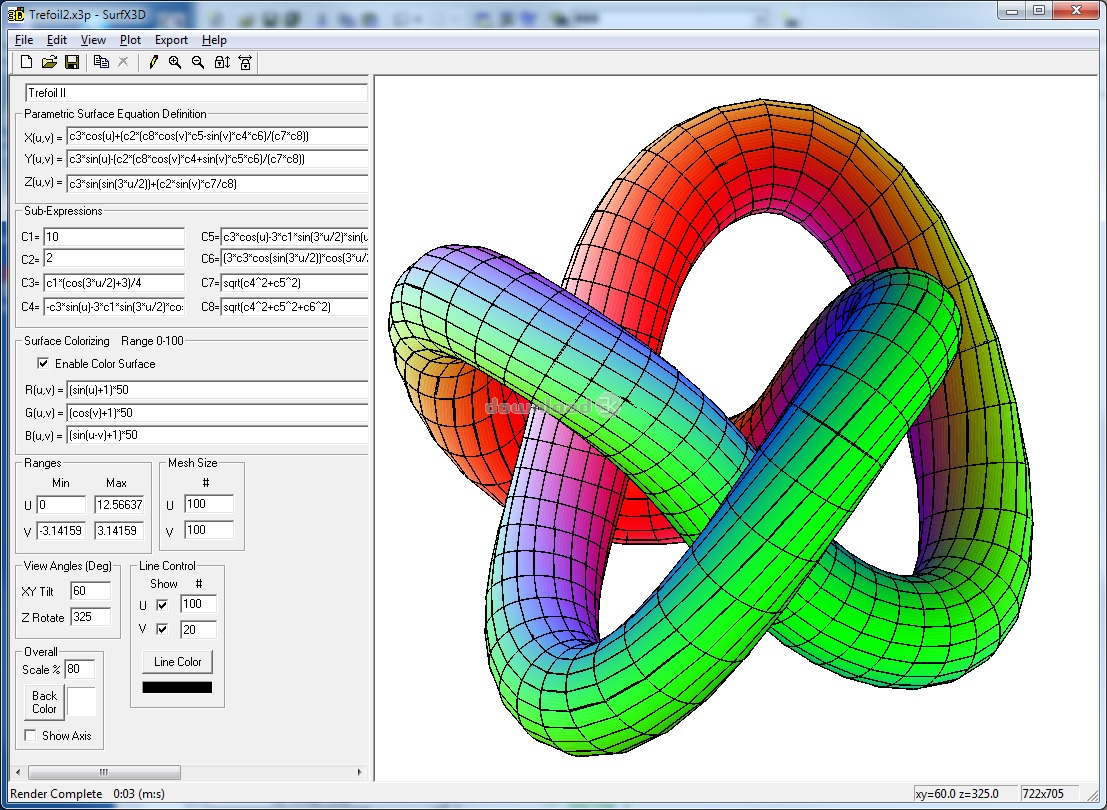Click the 'Render Complete' status text
The width and height of the screenshot is (1107, 810).
click(x=56, y=794)
